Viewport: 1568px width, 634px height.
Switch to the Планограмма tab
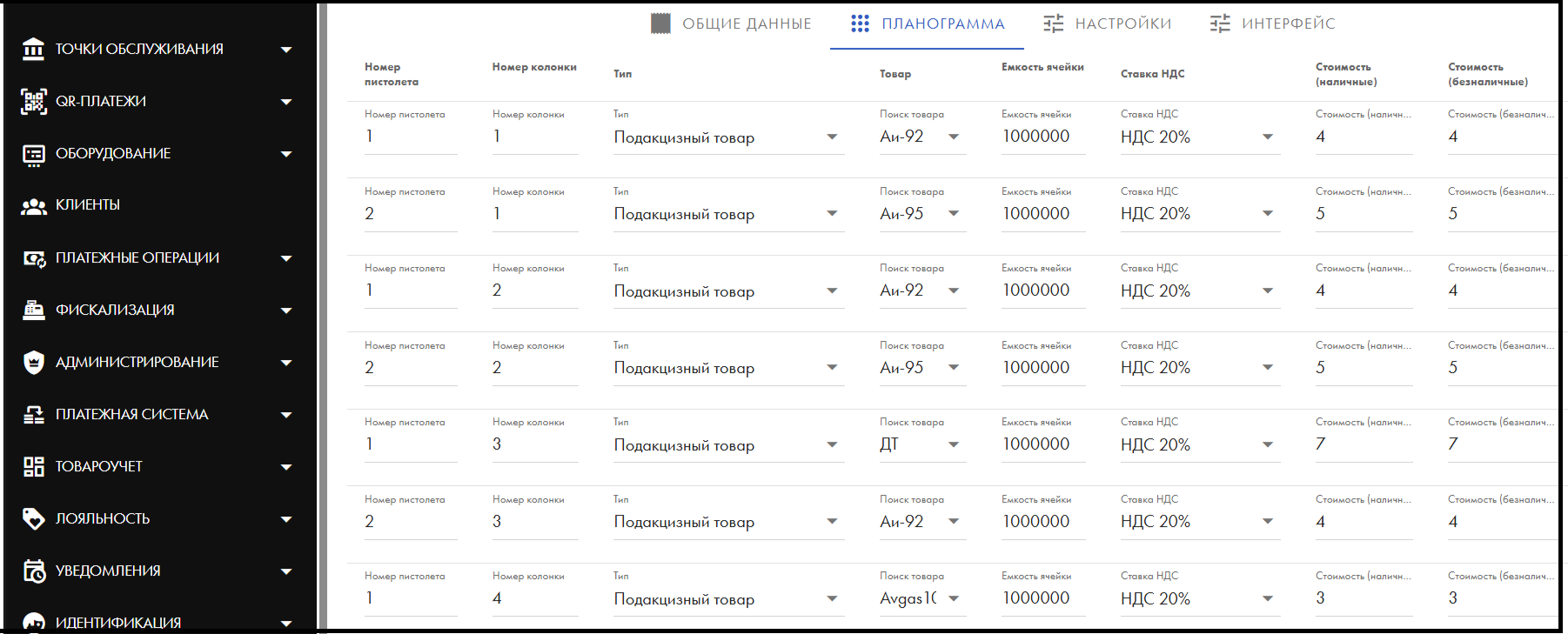pyautogui.click(x=927, y=23)
